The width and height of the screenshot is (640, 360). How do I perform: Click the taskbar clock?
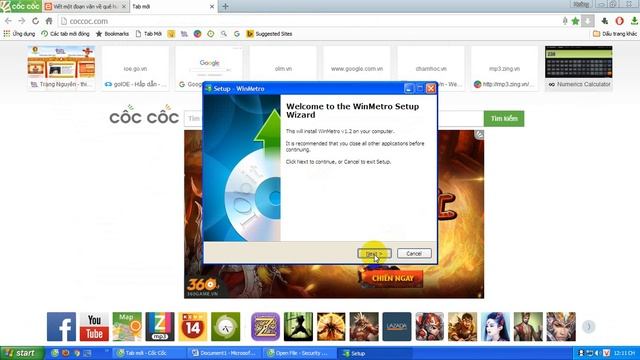click(x=624, y=353)
